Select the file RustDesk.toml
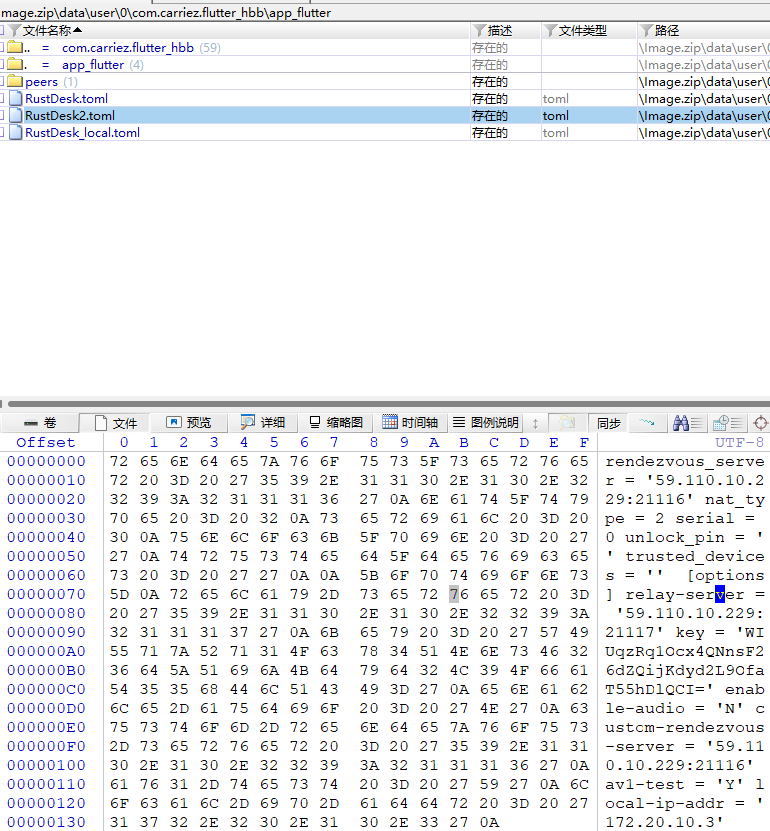The width and height of the screenshot is (770, 831). (66, 99)
